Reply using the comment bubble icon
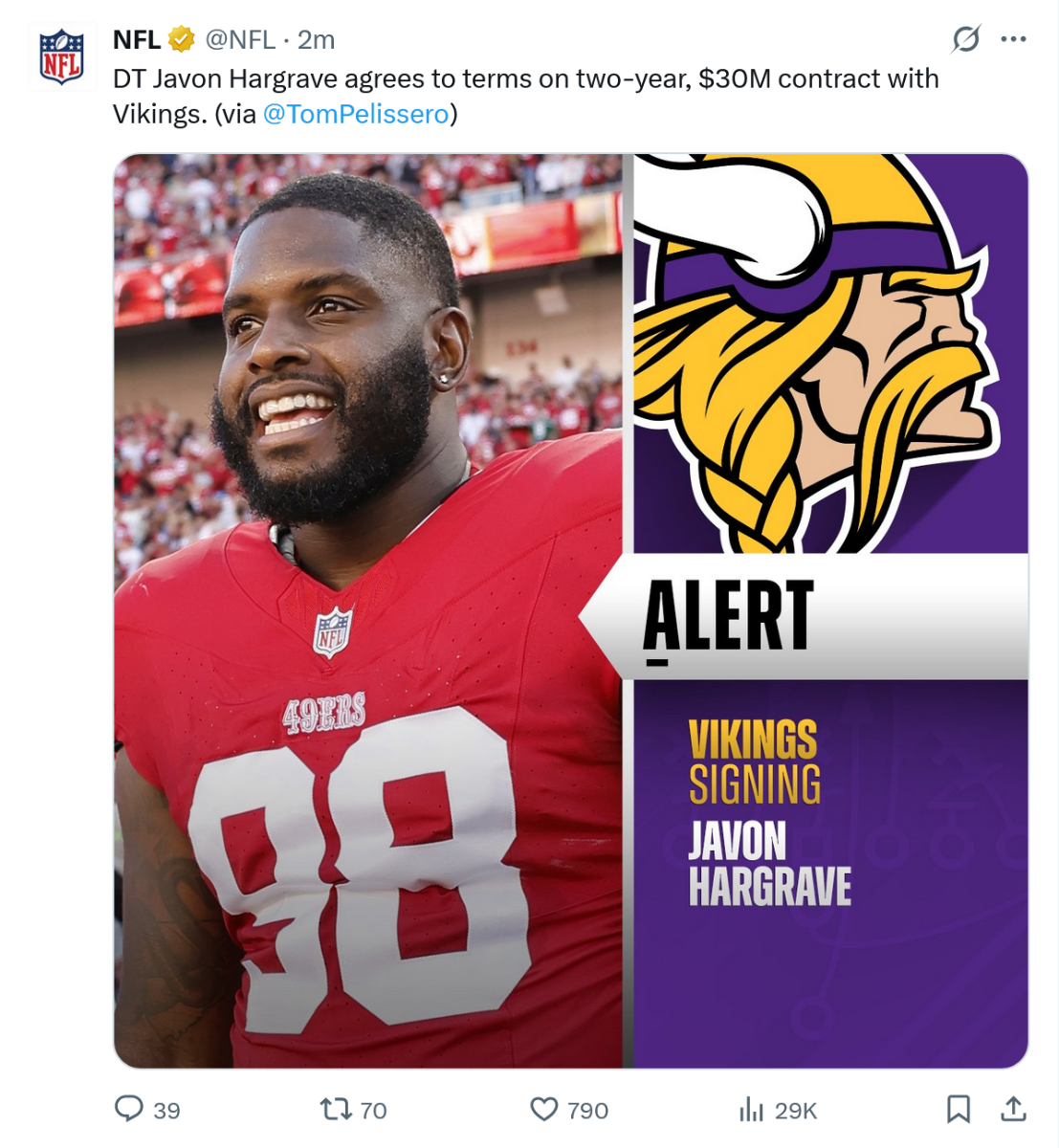Image resolution: width=1059 pixels, height=1148 pixels. 128,1109
